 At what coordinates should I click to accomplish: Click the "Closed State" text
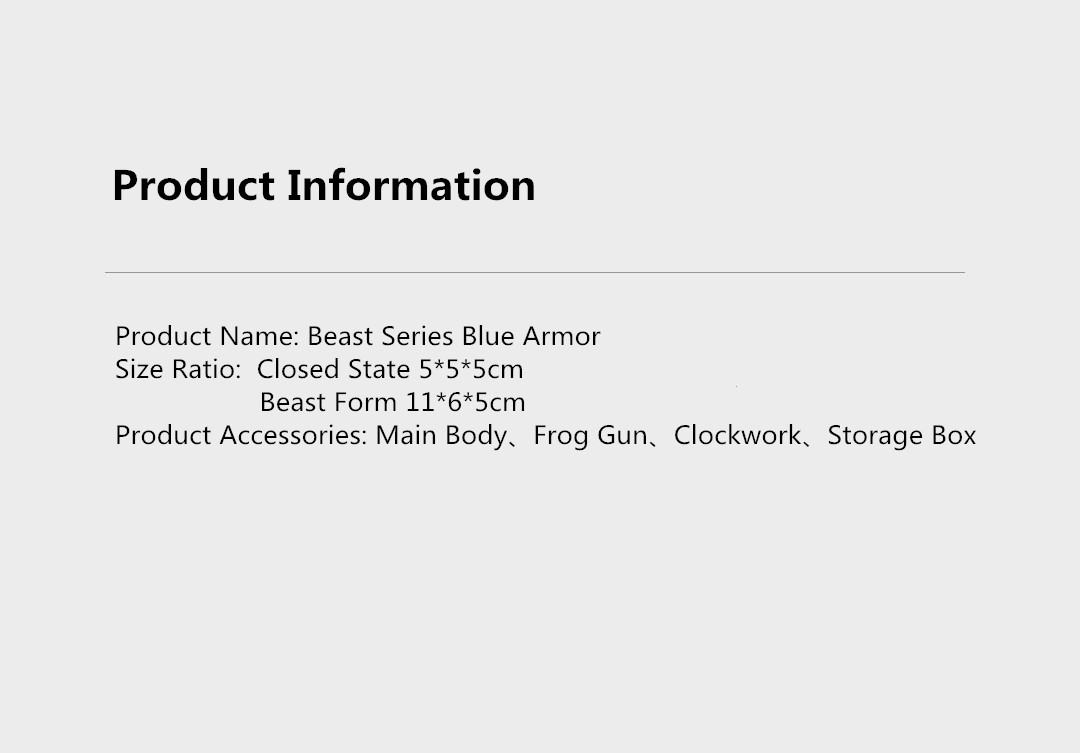[x=333, y=370]
